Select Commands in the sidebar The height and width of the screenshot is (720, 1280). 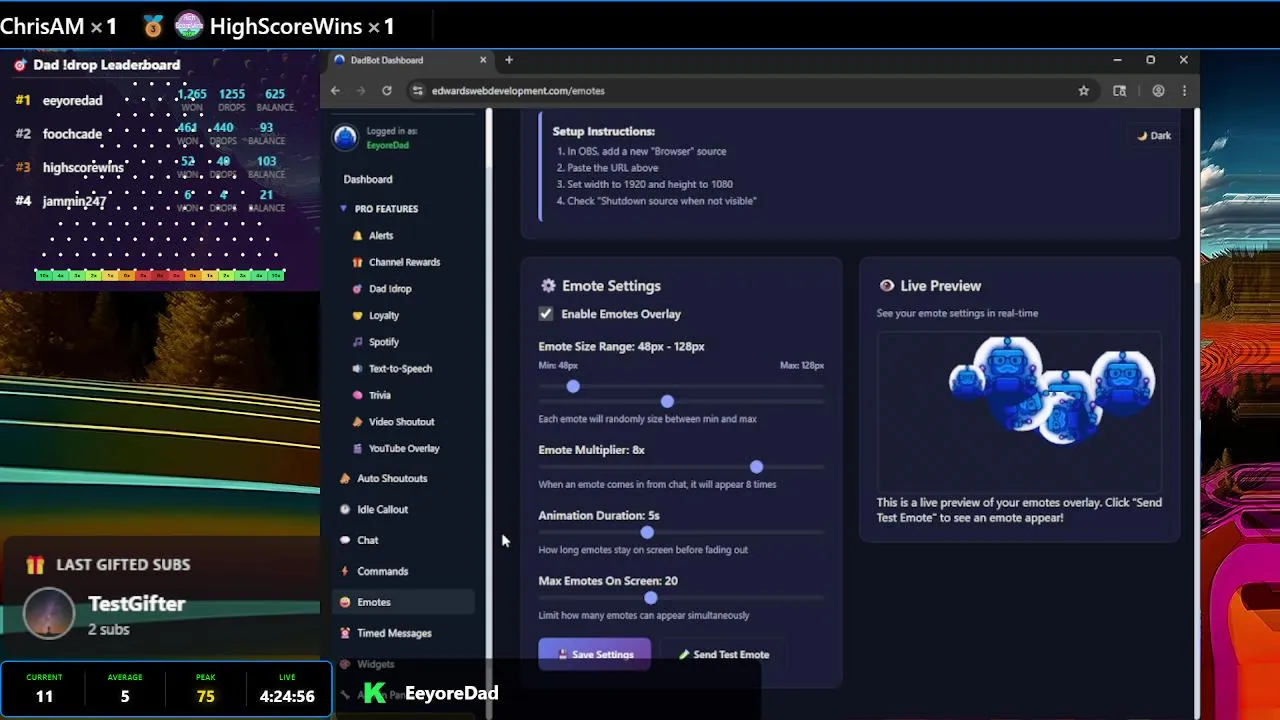pos(382,571)
